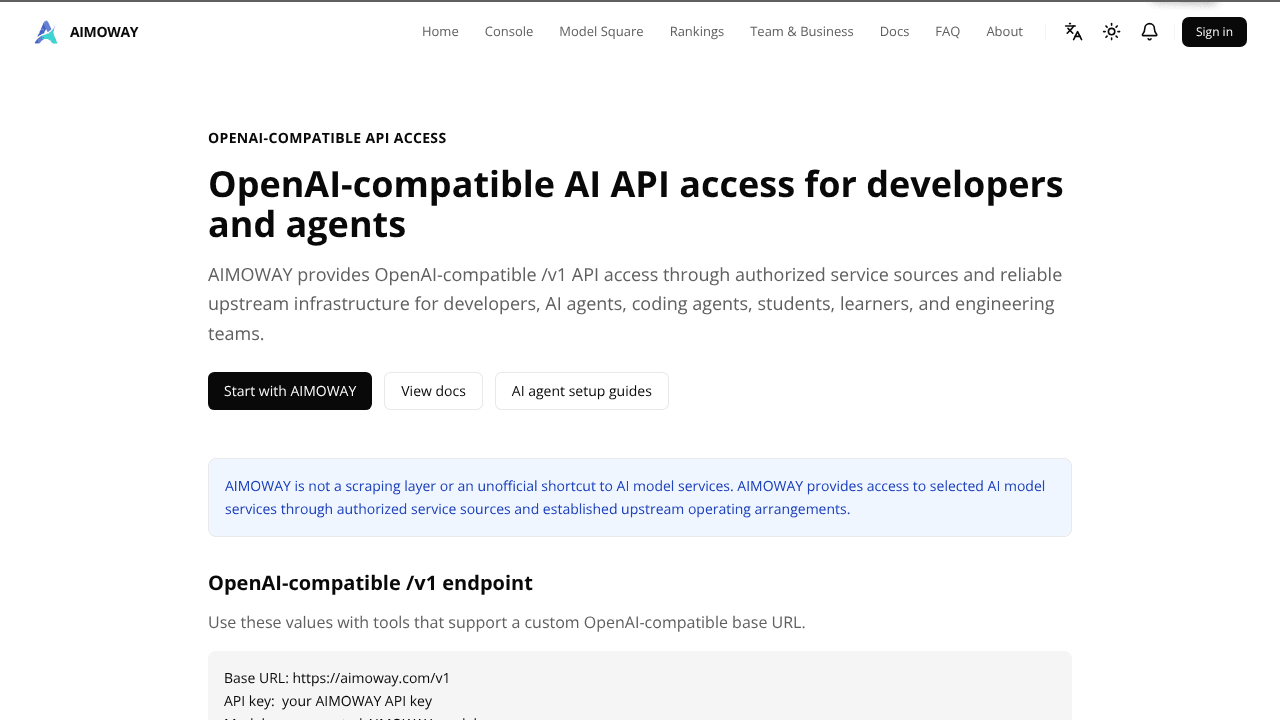Open the Rankings menu item

tap(697, 32)
